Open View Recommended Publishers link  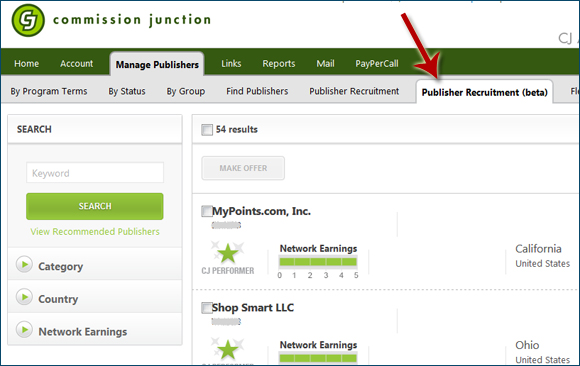point(95,232)
